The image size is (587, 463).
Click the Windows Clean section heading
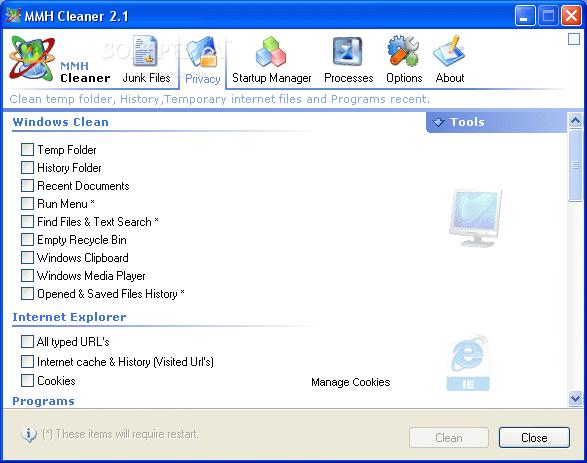coord(60,122)
